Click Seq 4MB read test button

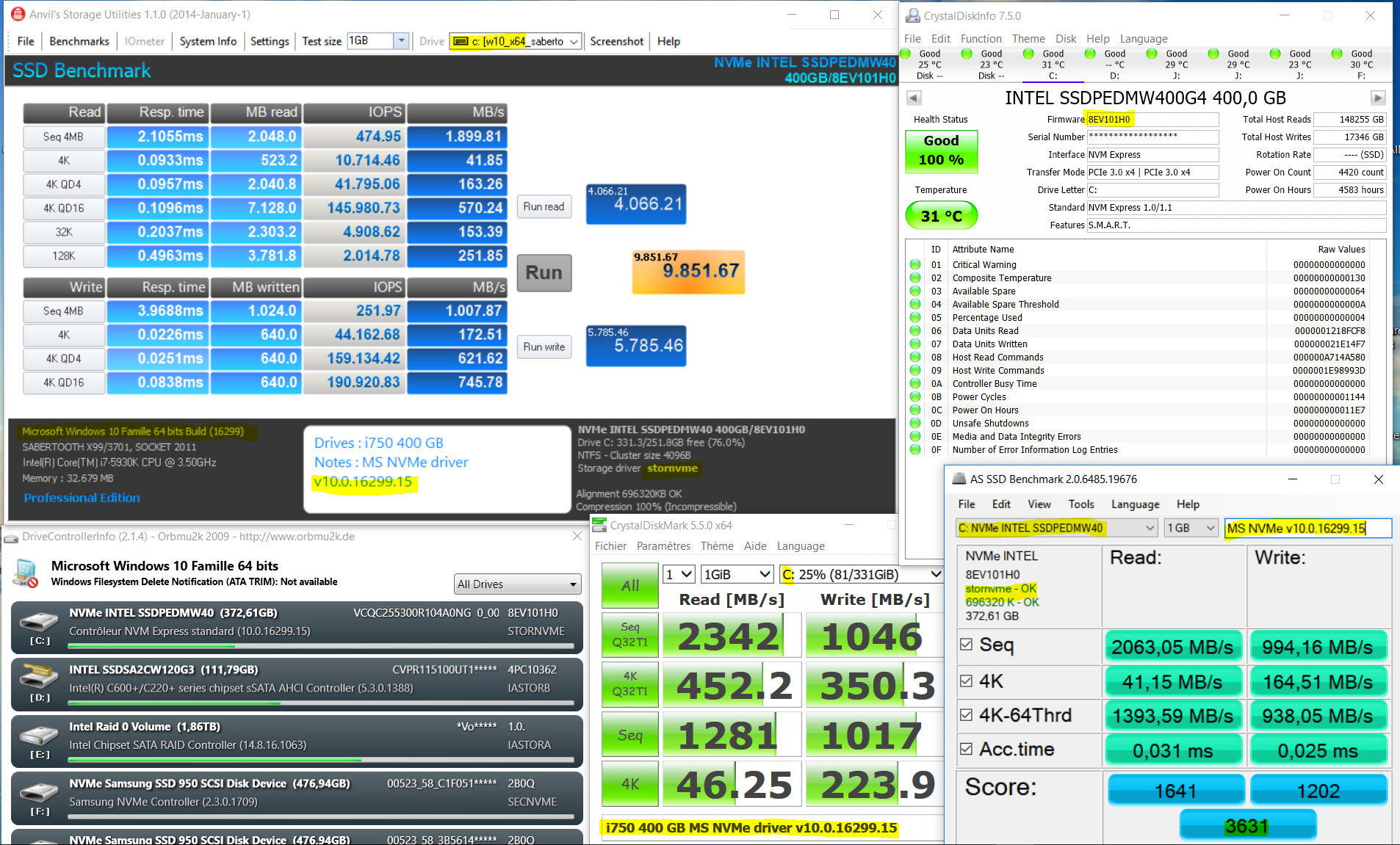(64, 137)
